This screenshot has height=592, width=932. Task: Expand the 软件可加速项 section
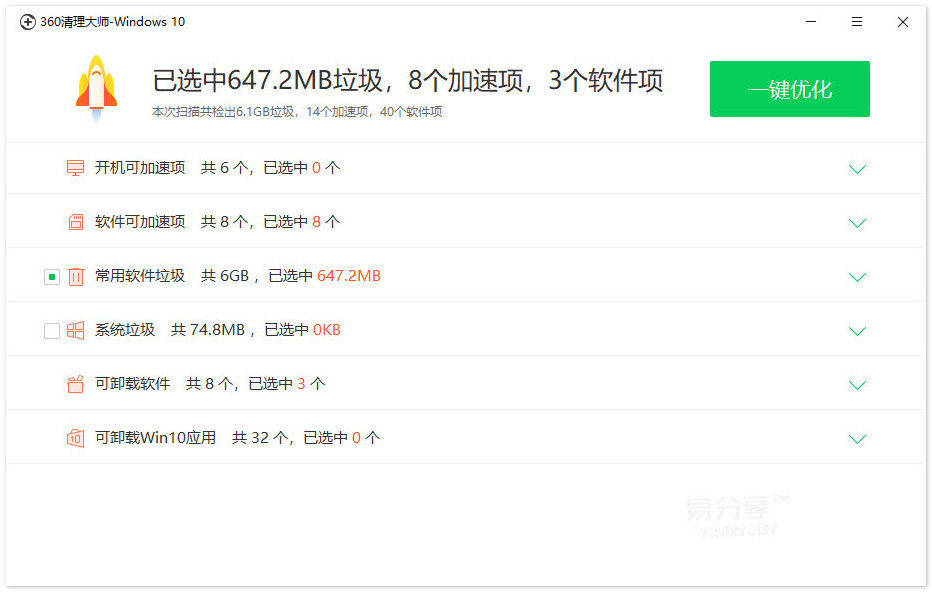point(858,223)
